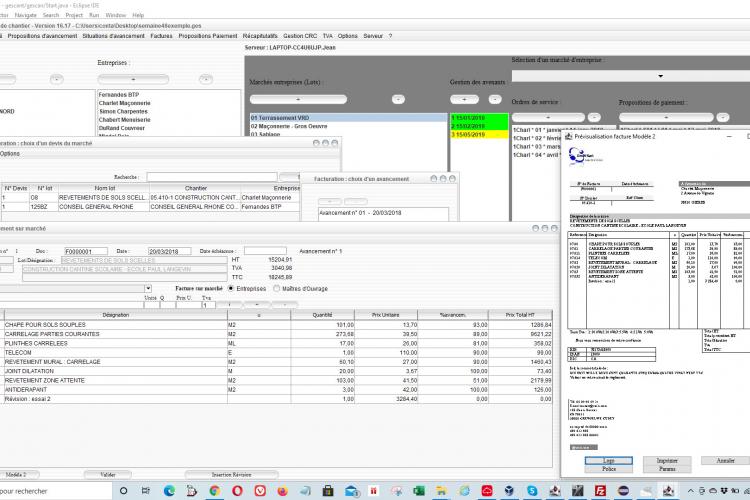This screenshot has height=500, width=750.
Task: Open the VirtualBox taskbar icon
Action: point(509,490)
